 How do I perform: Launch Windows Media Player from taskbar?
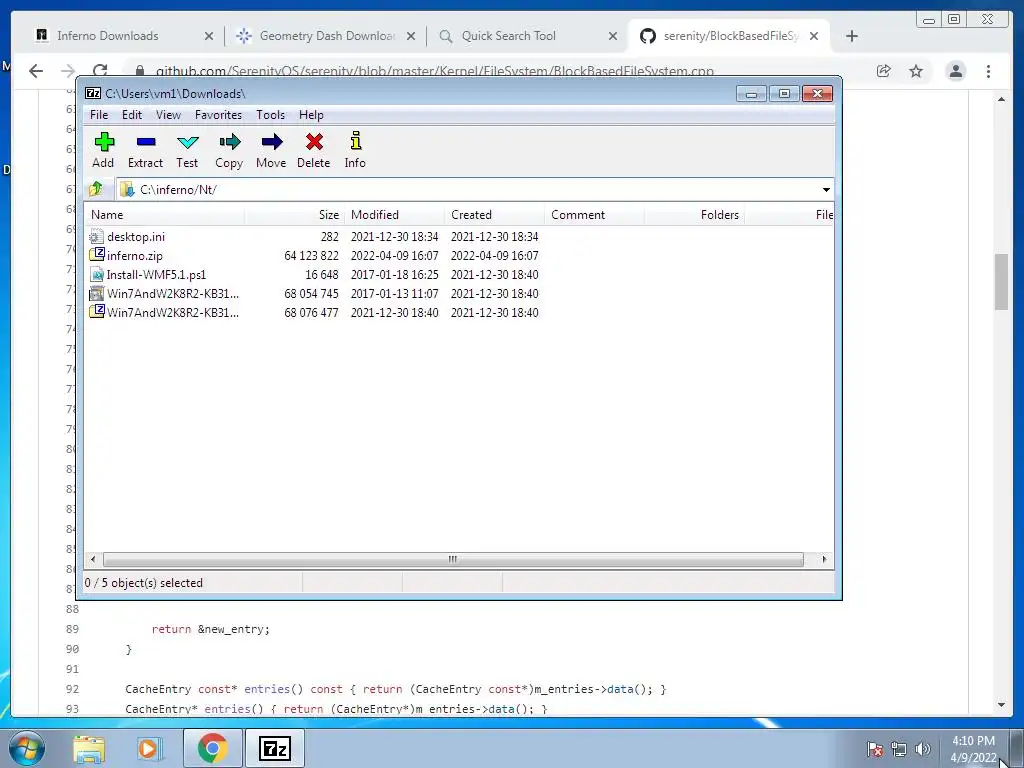click(x=149, y=749)
